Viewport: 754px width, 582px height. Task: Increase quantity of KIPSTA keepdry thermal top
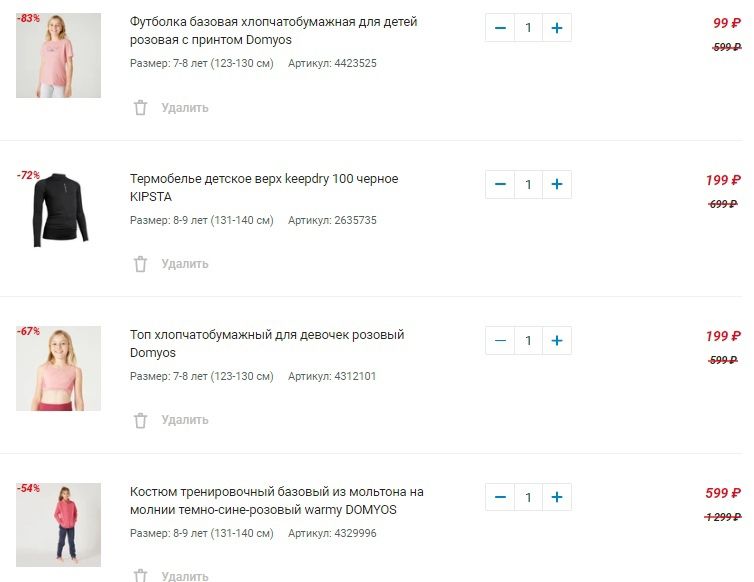click(x=557, y=184)
